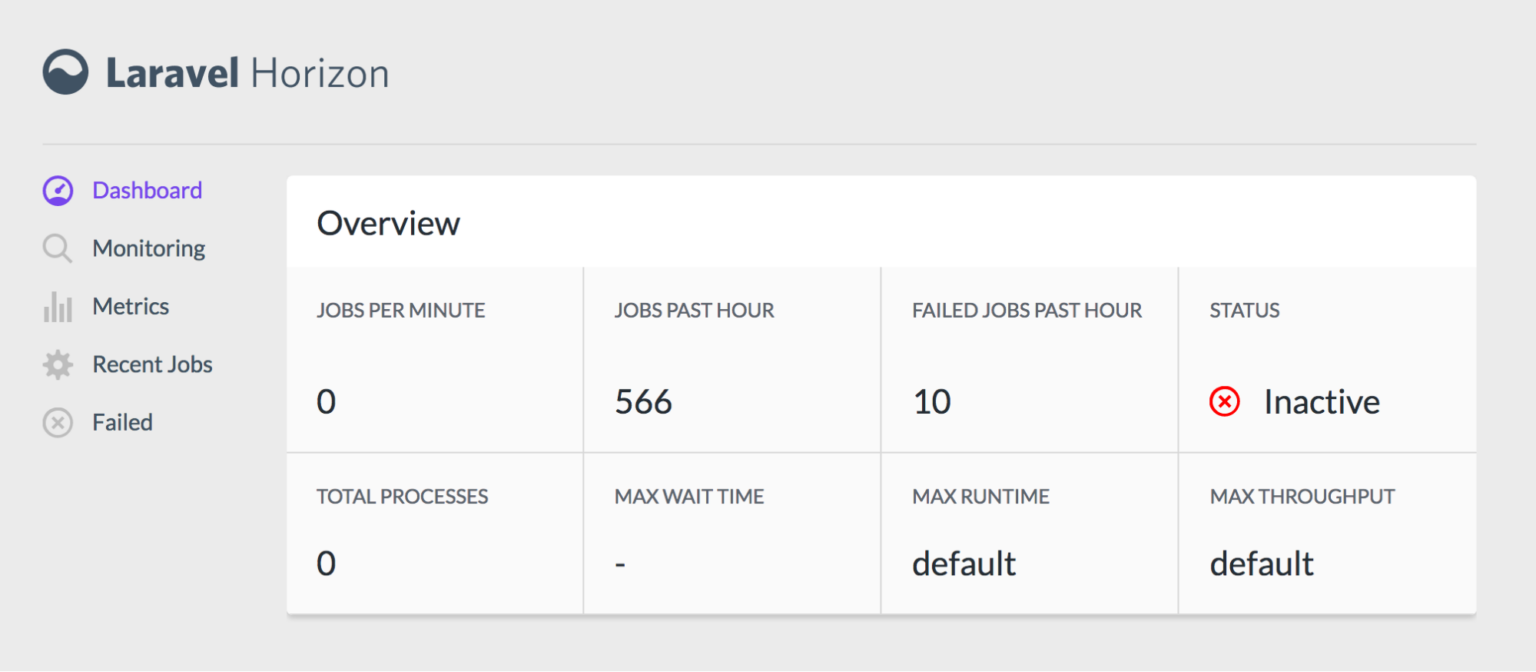1536x672 pixels.
Task: Select the Dashboard sidebar entry
Action: coord(147,190)
